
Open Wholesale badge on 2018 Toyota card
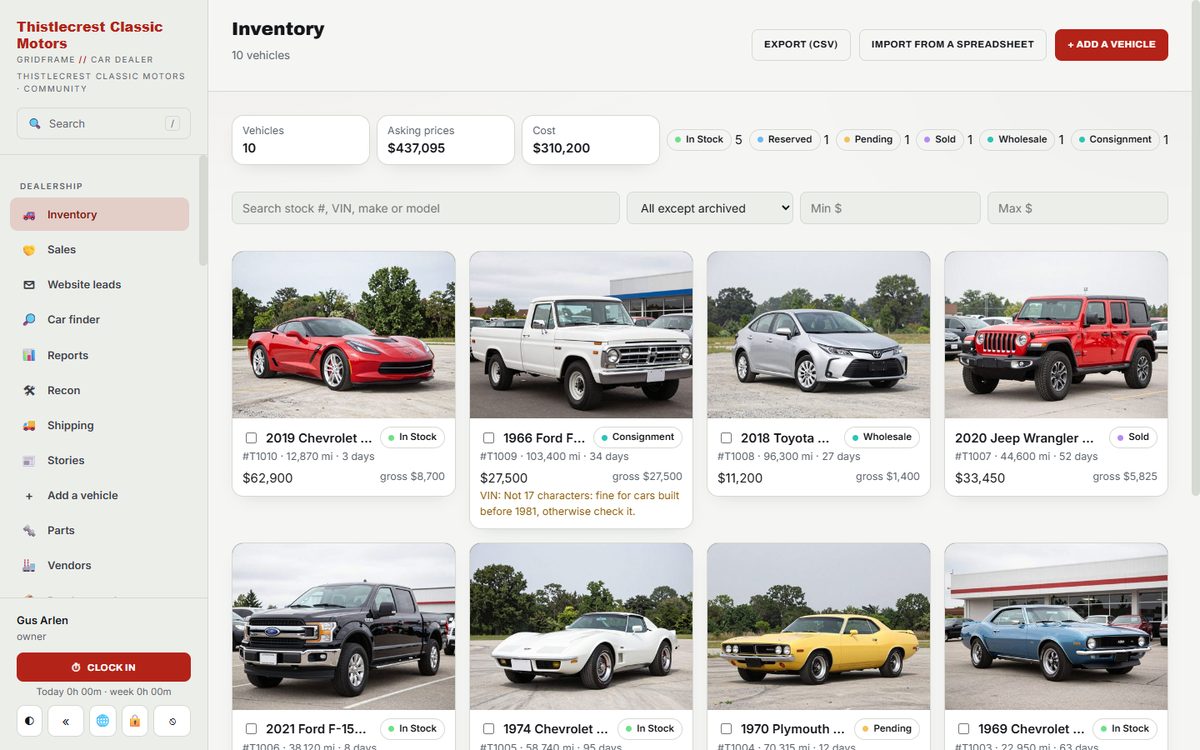(882, 437)
